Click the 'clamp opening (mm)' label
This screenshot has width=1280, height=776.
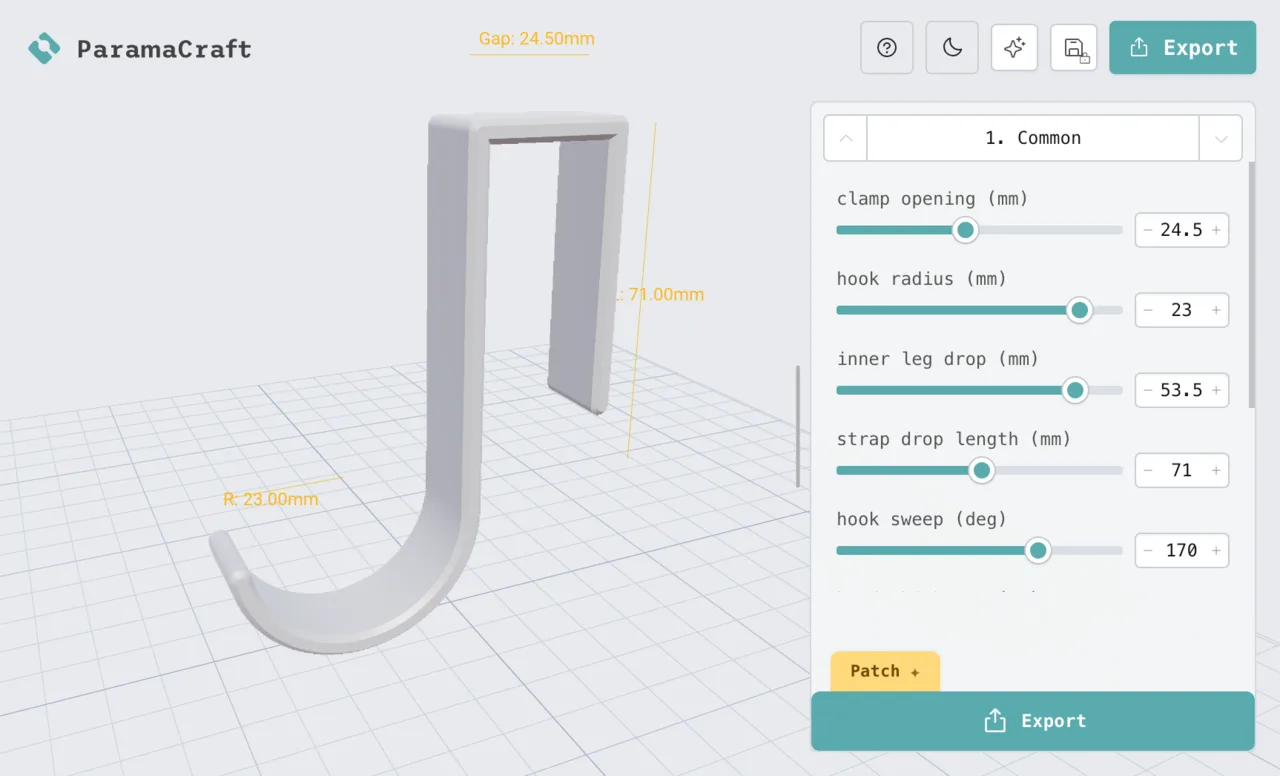[x=933, y=198]
